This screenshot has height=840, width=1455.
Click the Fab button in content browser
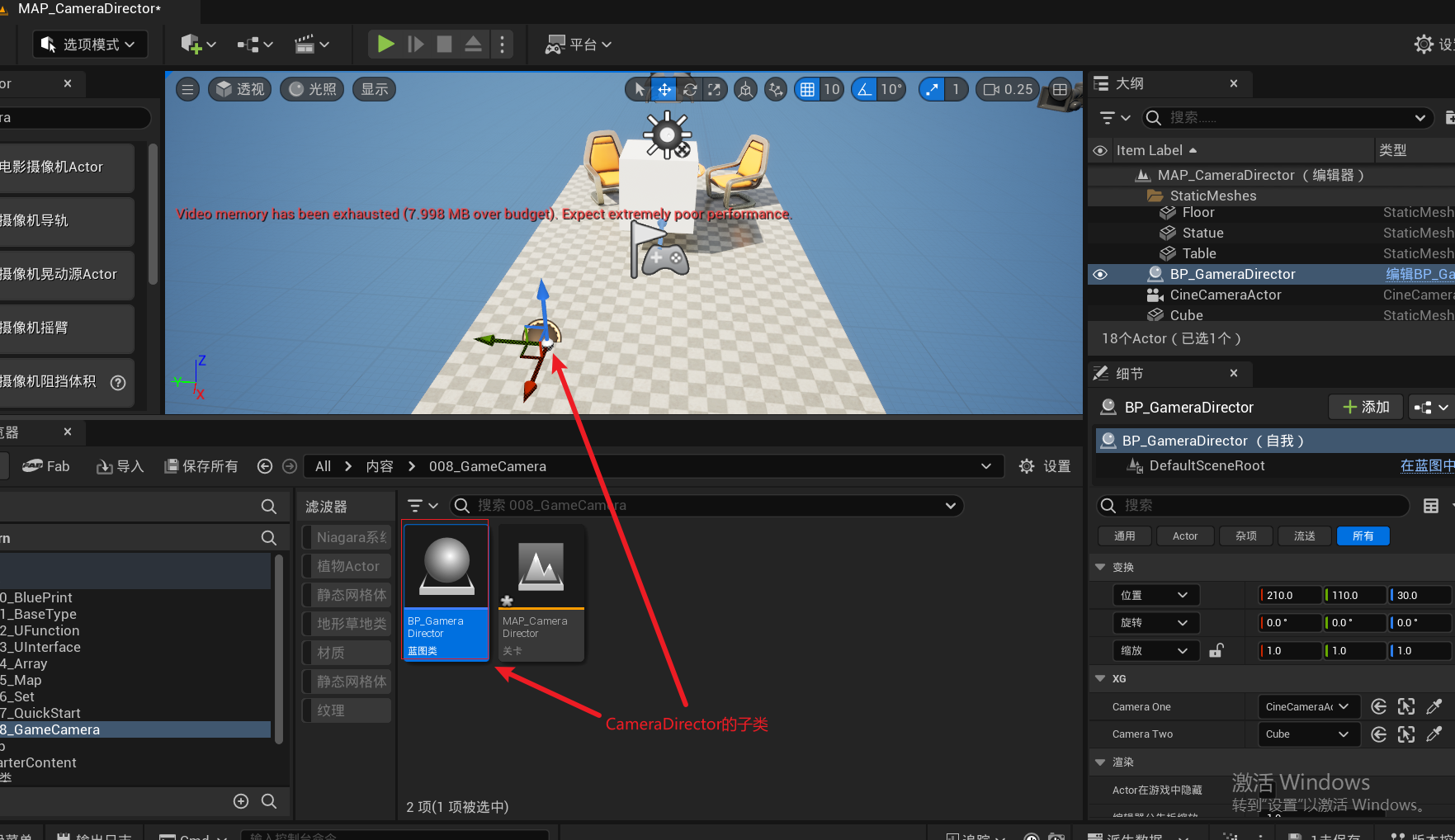[x=46, y=466]
